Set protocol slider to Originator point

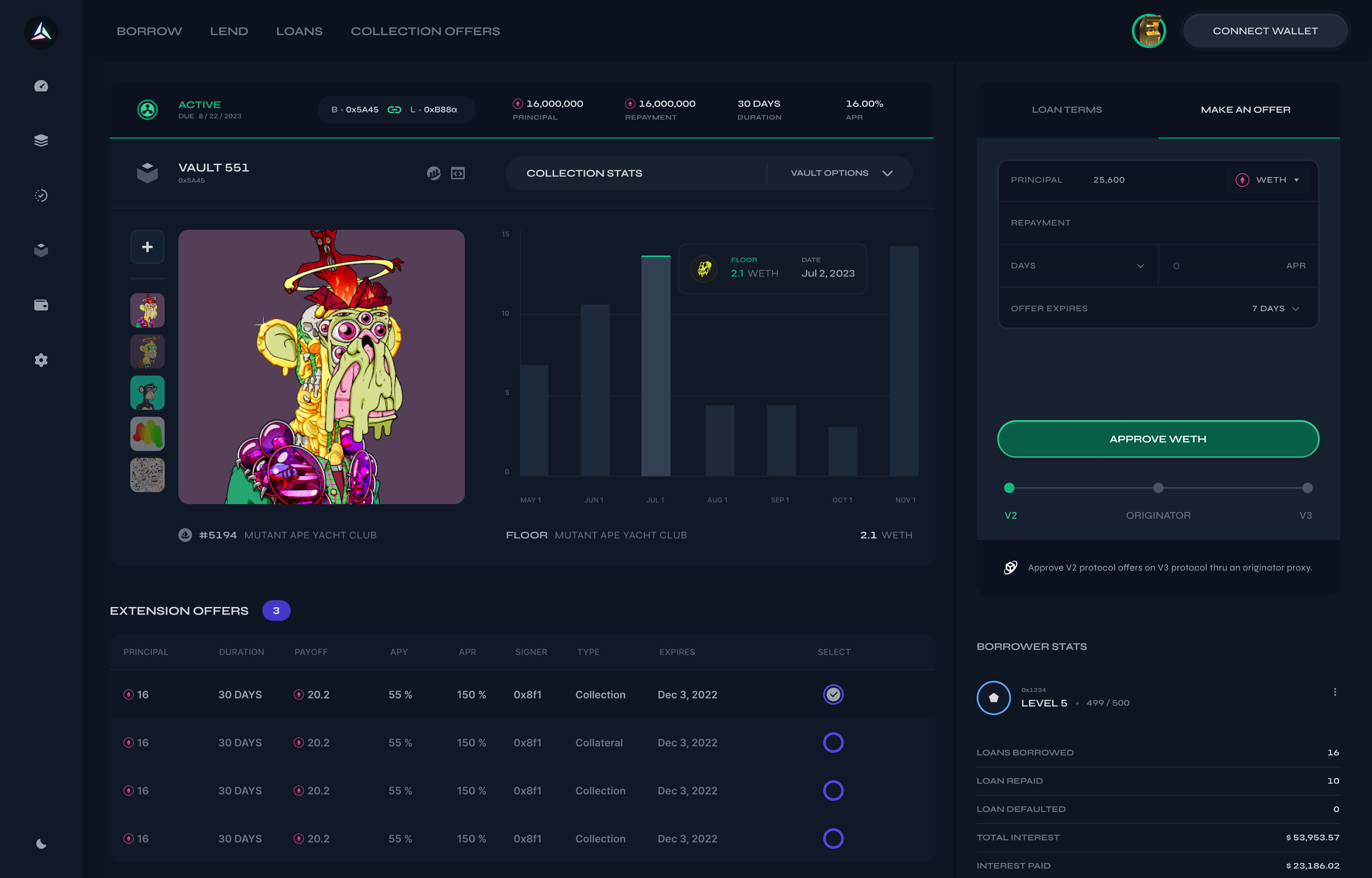[x=1157, y=488]
